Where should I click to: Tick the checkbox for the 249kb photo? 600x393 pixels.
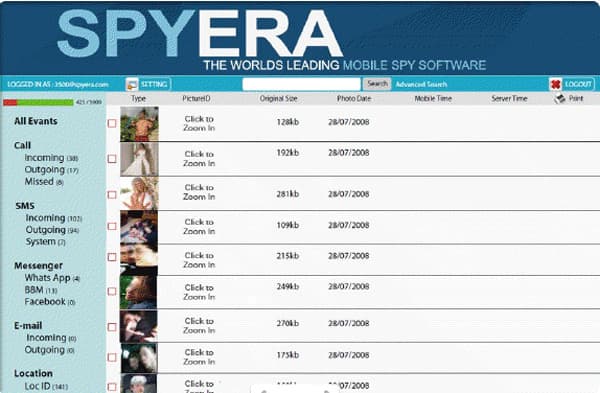click(112, 292)
